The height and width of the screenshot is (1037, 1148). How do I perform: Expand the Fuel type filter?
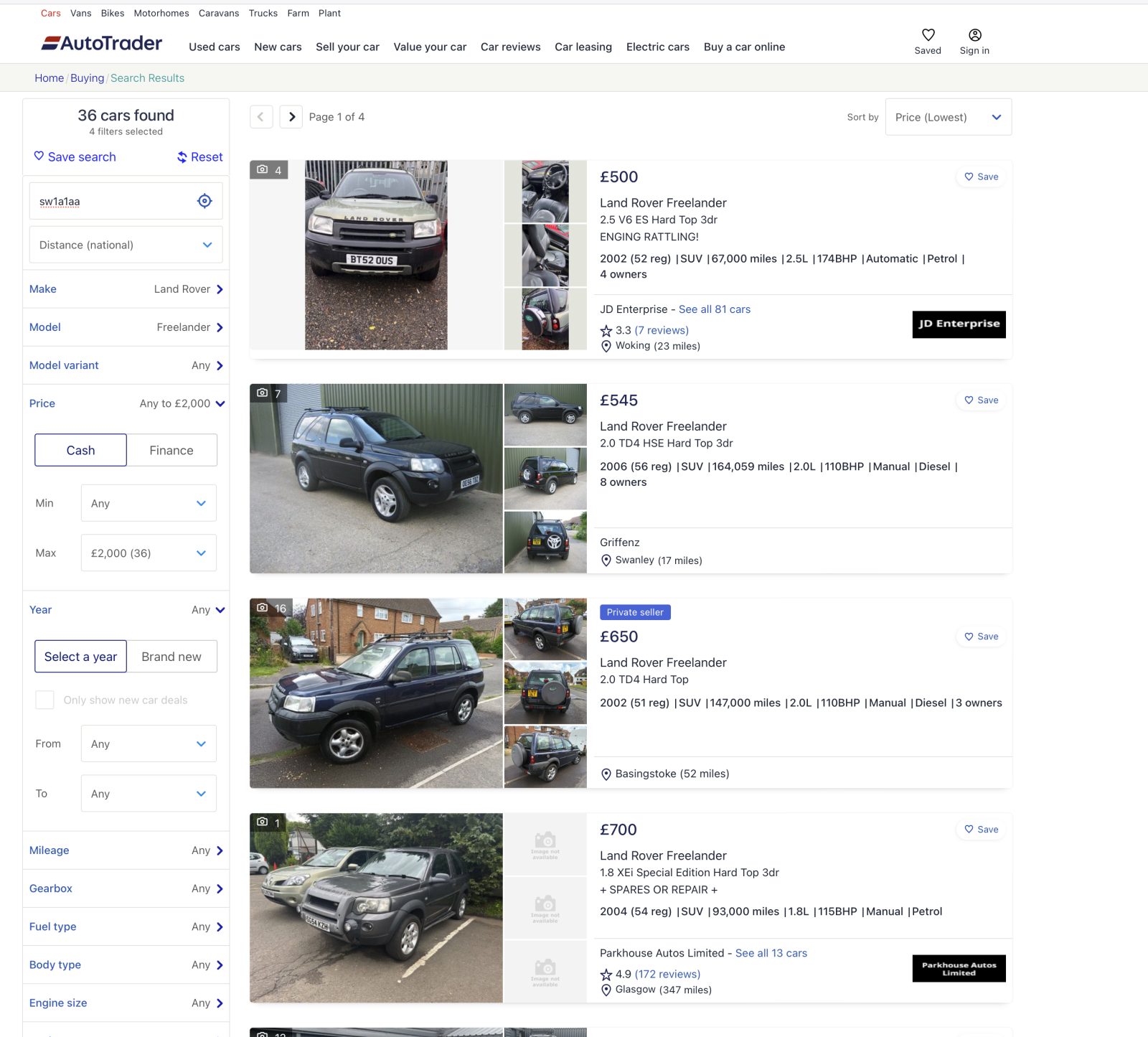pos(126,926)
